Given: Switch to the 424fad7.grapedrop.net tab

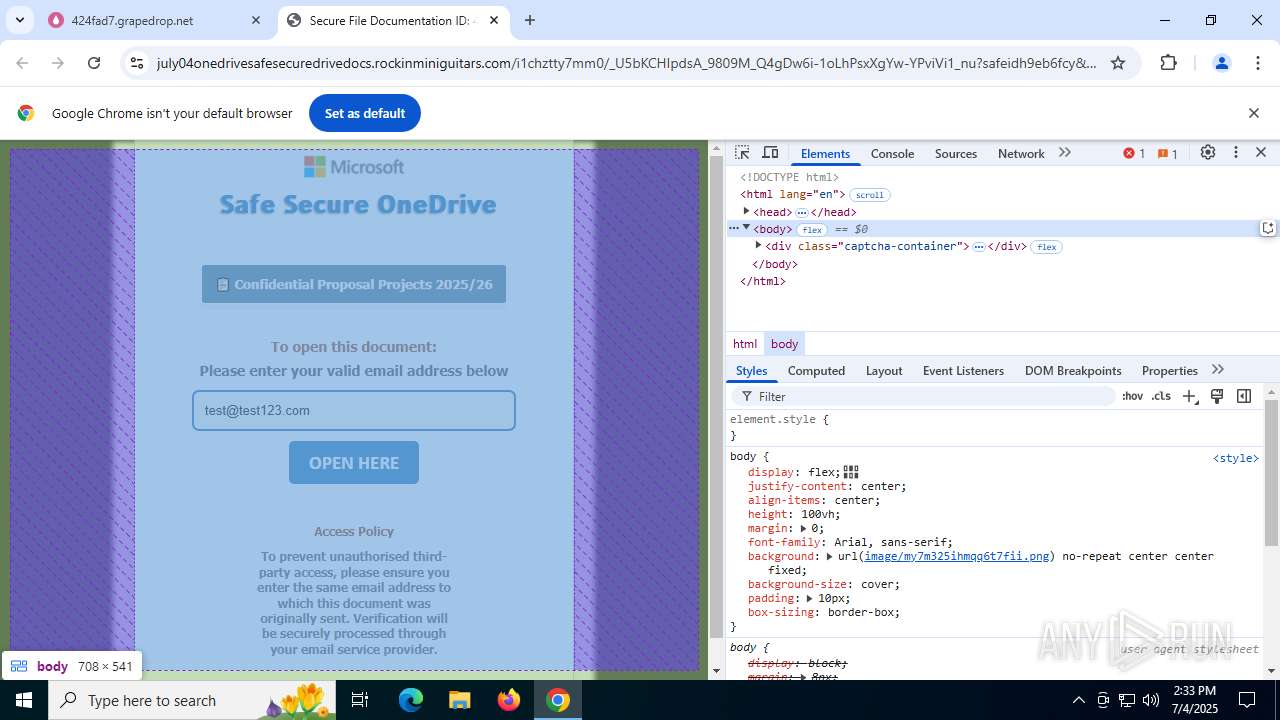Looking at the screenshot, I should point(155,20).
